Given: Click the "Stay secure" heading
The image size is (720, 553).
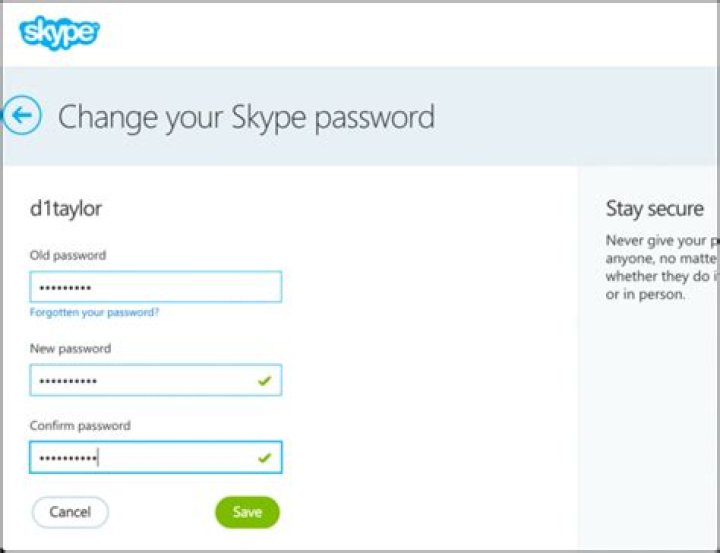Looking at the screenshot, I should (654, 209).
